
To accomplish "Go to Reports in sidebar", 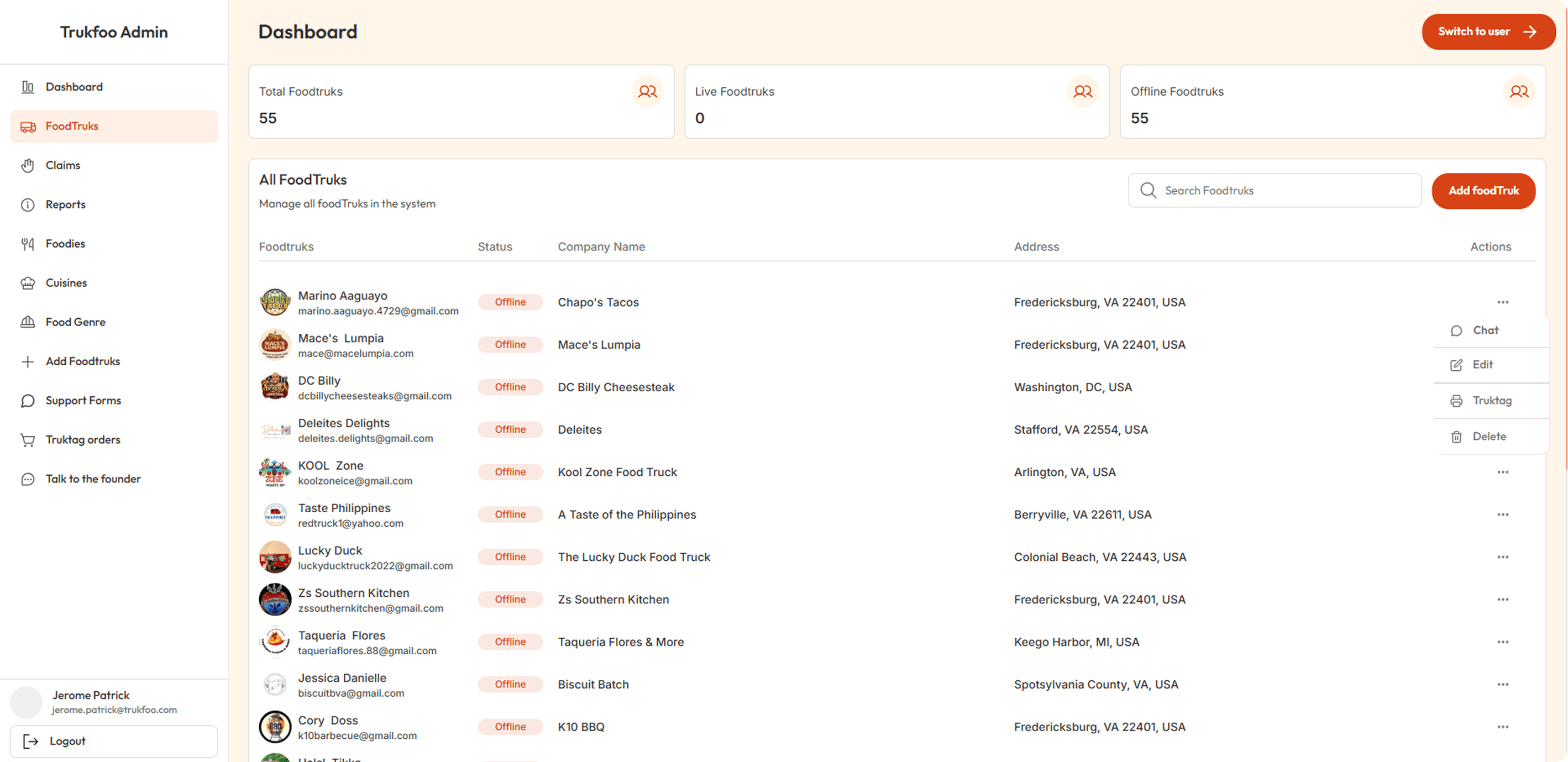I will pos(114,204).
